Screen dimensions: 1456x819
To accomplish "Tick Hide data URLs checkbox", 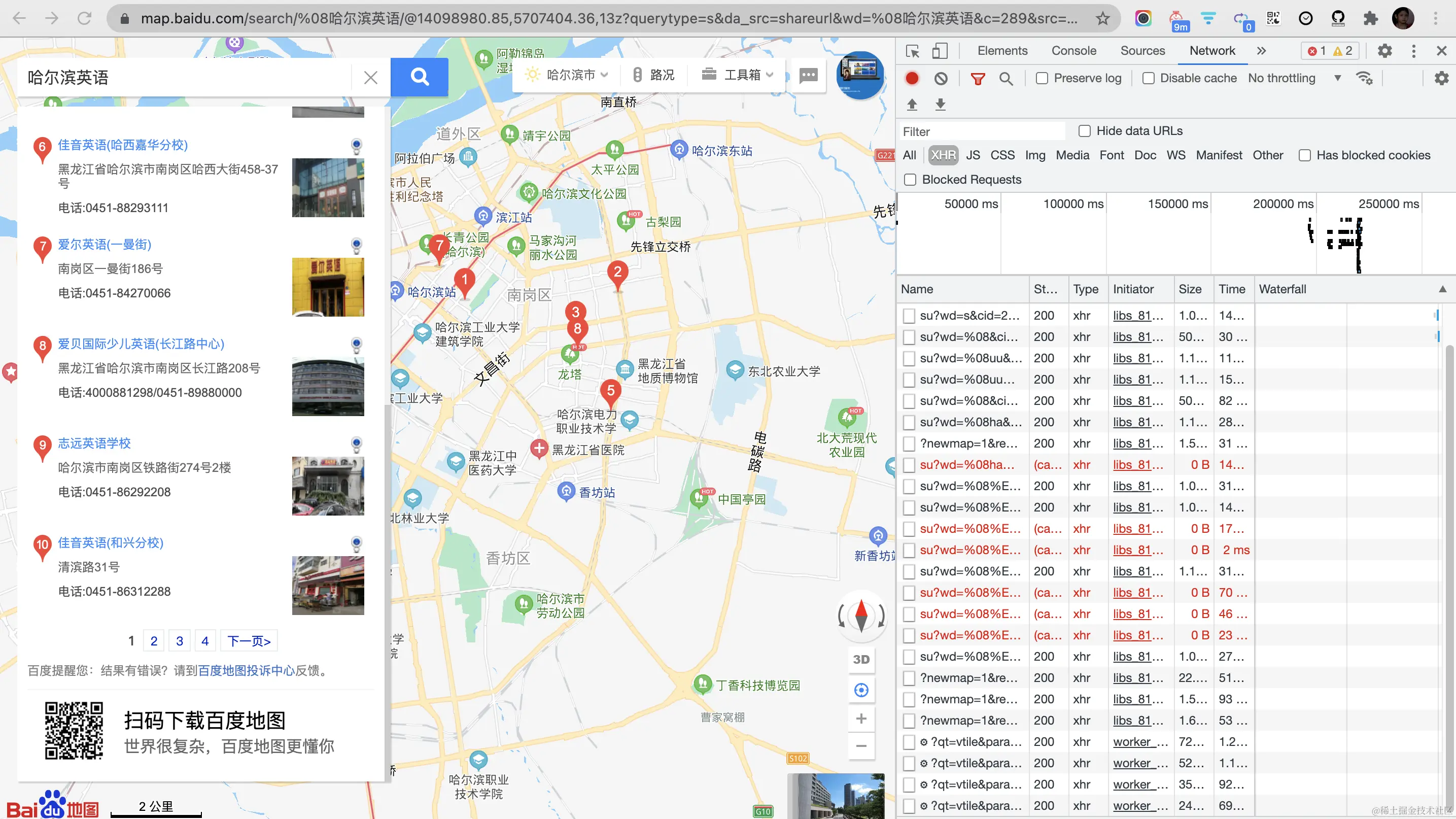I will 1084,131.
